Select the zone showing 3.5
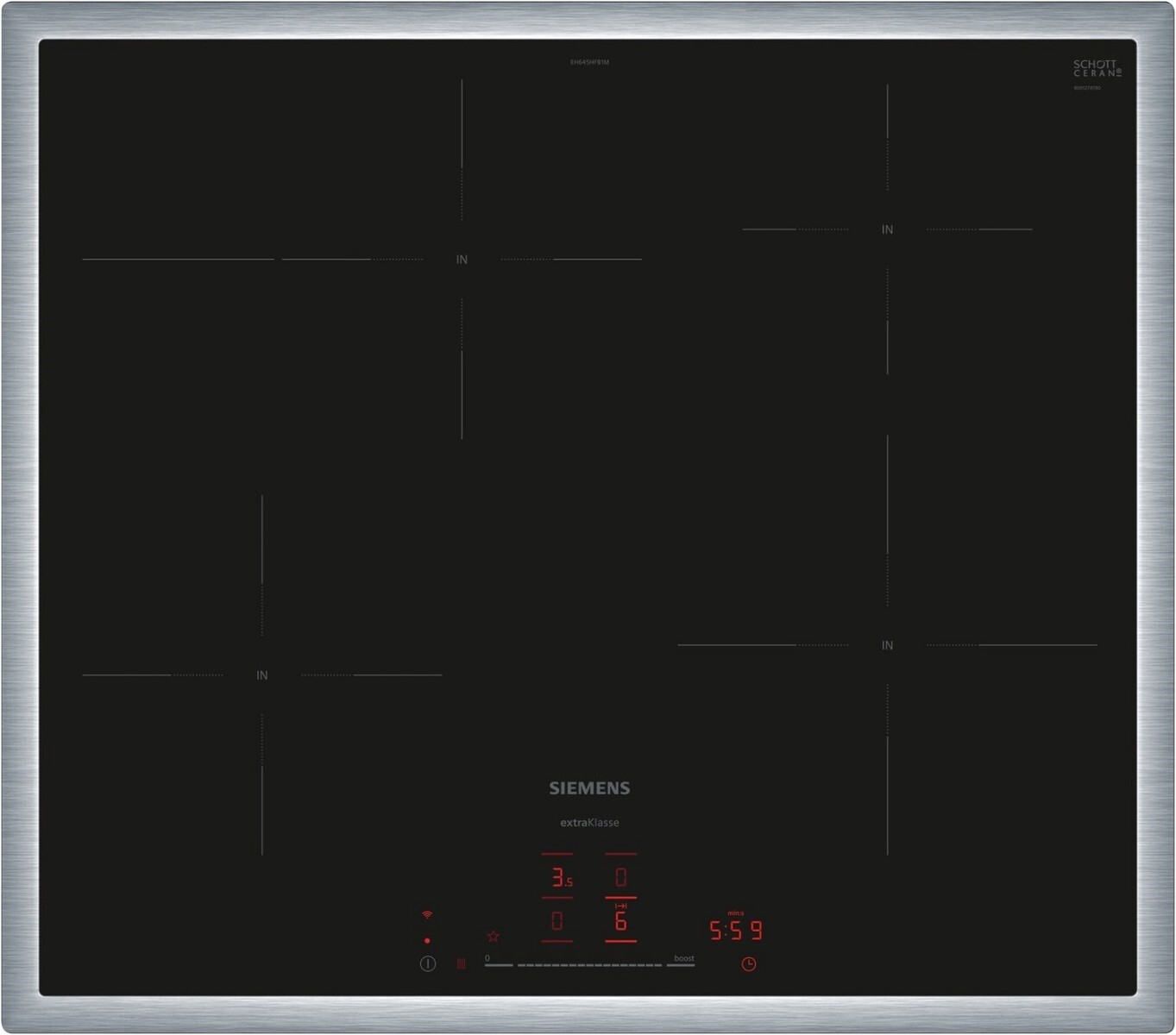 [561, 878]
